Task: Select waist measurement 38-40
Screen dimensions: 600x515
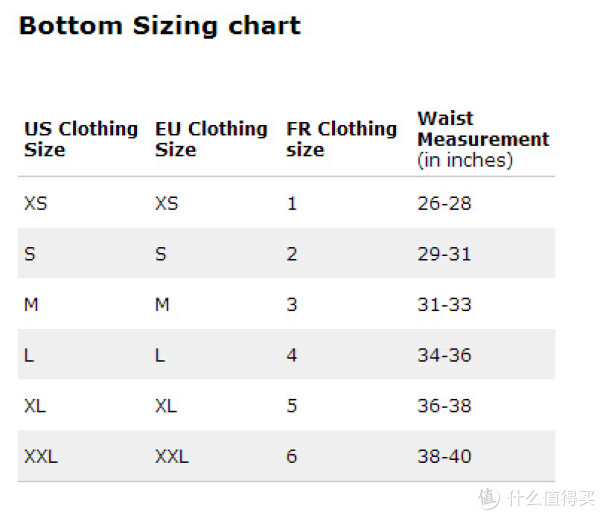Action: click(444, 456)
